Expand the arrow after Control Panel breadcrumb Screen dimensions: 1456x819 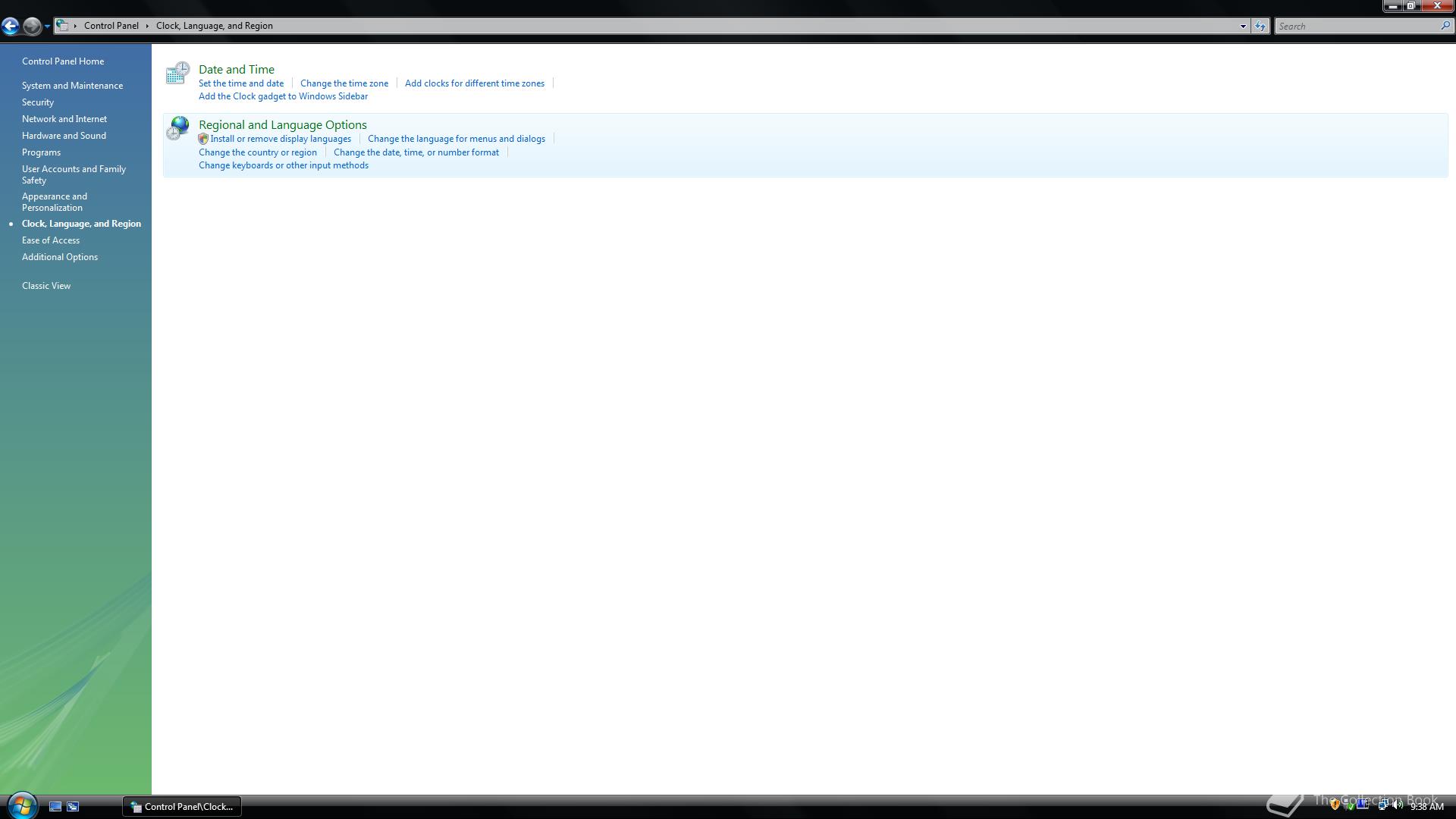147,27
